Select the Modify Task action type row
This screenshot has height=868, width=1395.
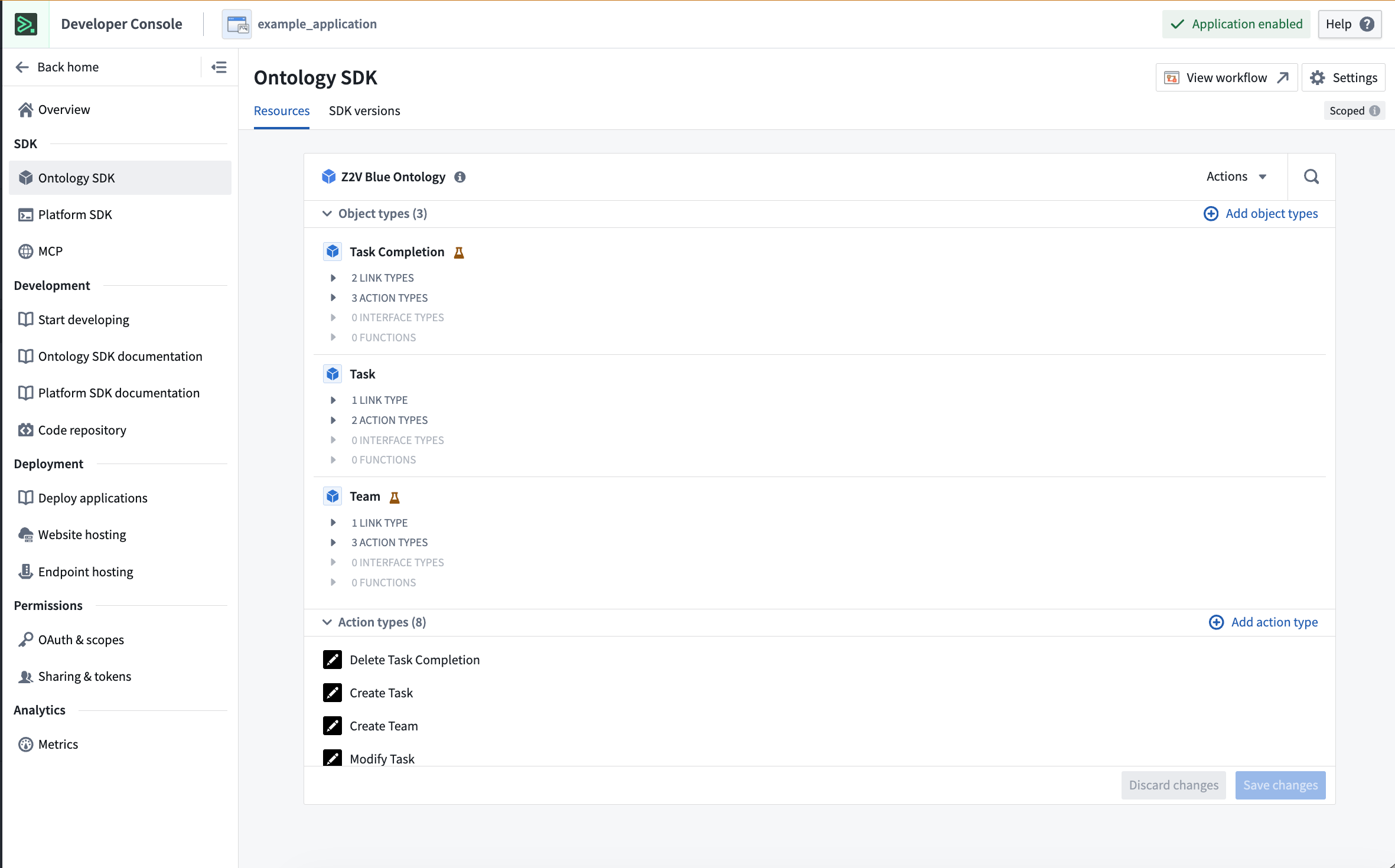[x=819, y=758]
